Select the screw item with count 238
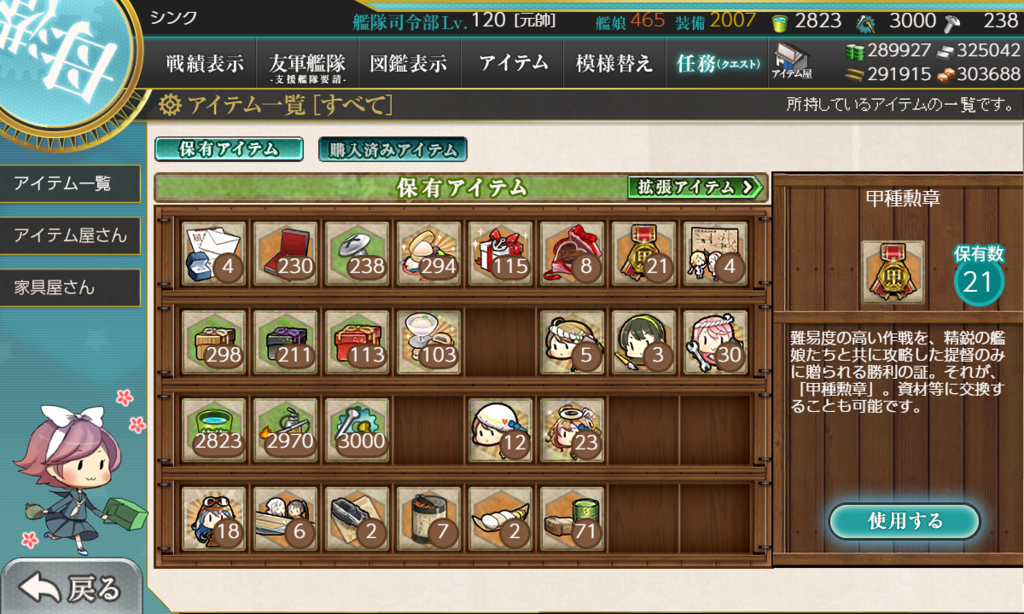1024x614 pixels. 357,253
